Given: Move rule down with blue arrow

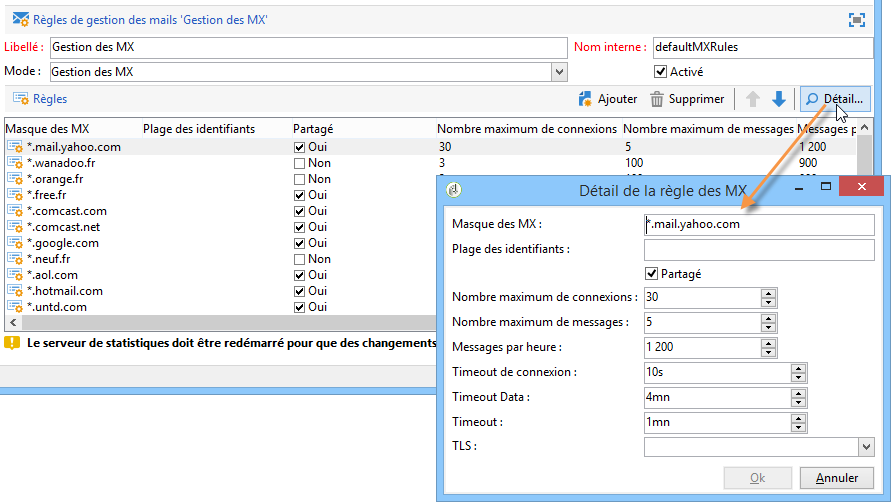Looking at the screenshot, I should (778, 99).
